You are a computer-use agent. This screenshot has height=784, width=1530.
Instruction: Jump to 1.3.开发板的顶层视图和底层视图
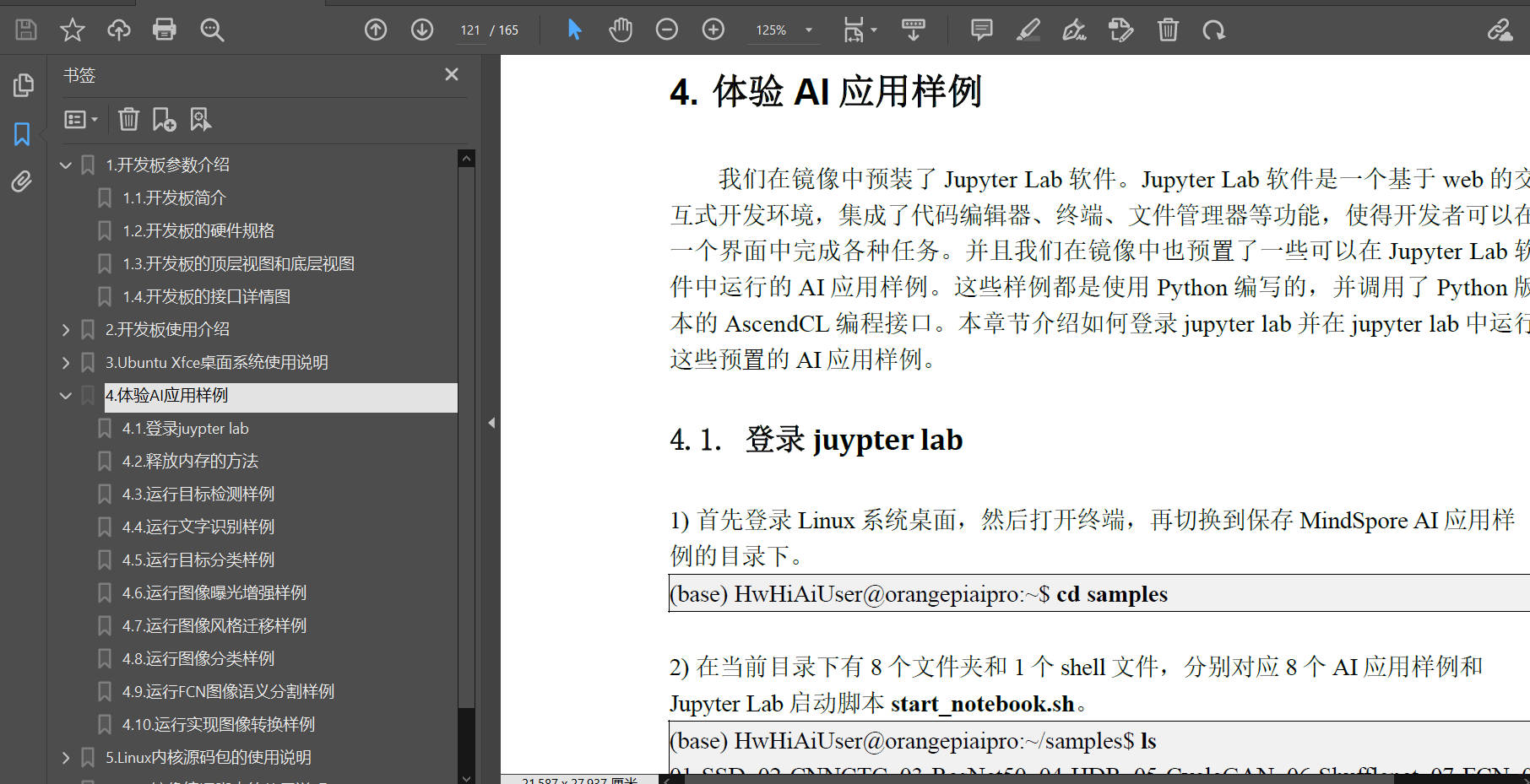pos(238,264)
